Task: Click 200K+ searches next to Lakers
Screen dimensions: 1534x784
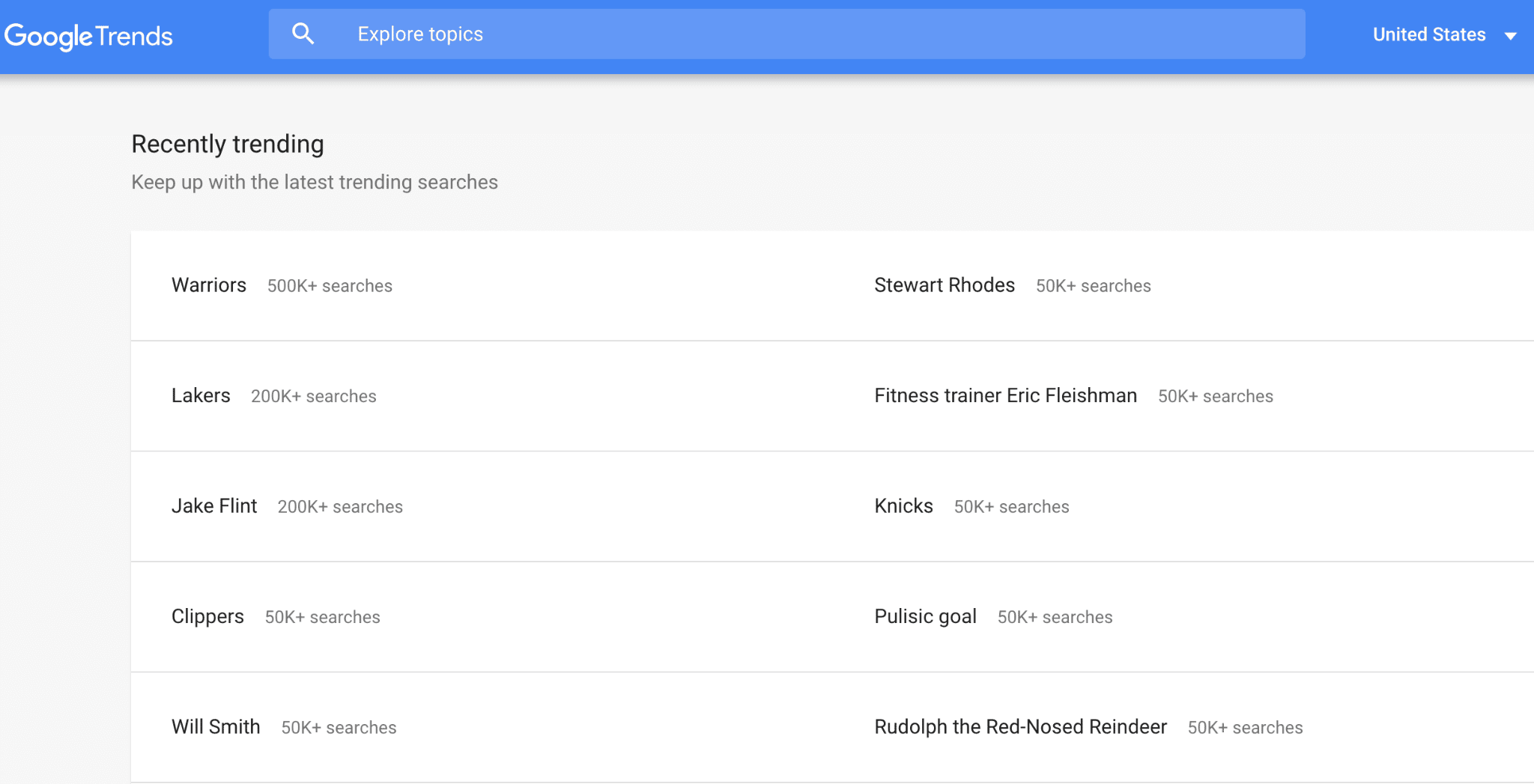Action: click(314, 396)
